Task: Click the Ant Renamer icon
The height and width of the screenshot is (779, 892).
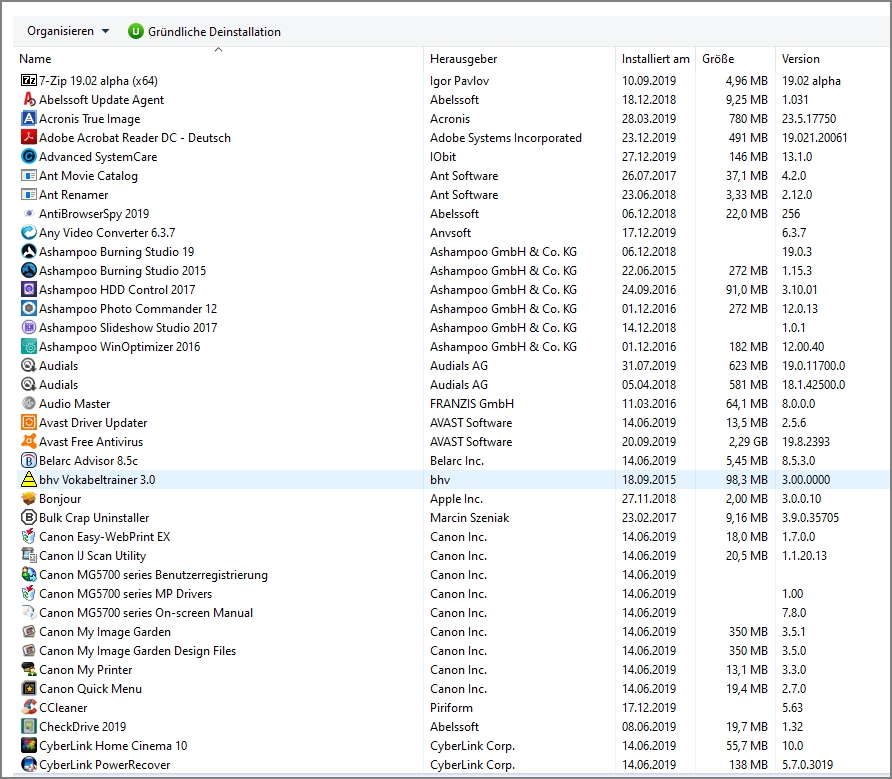Action: tap(28, 195)
